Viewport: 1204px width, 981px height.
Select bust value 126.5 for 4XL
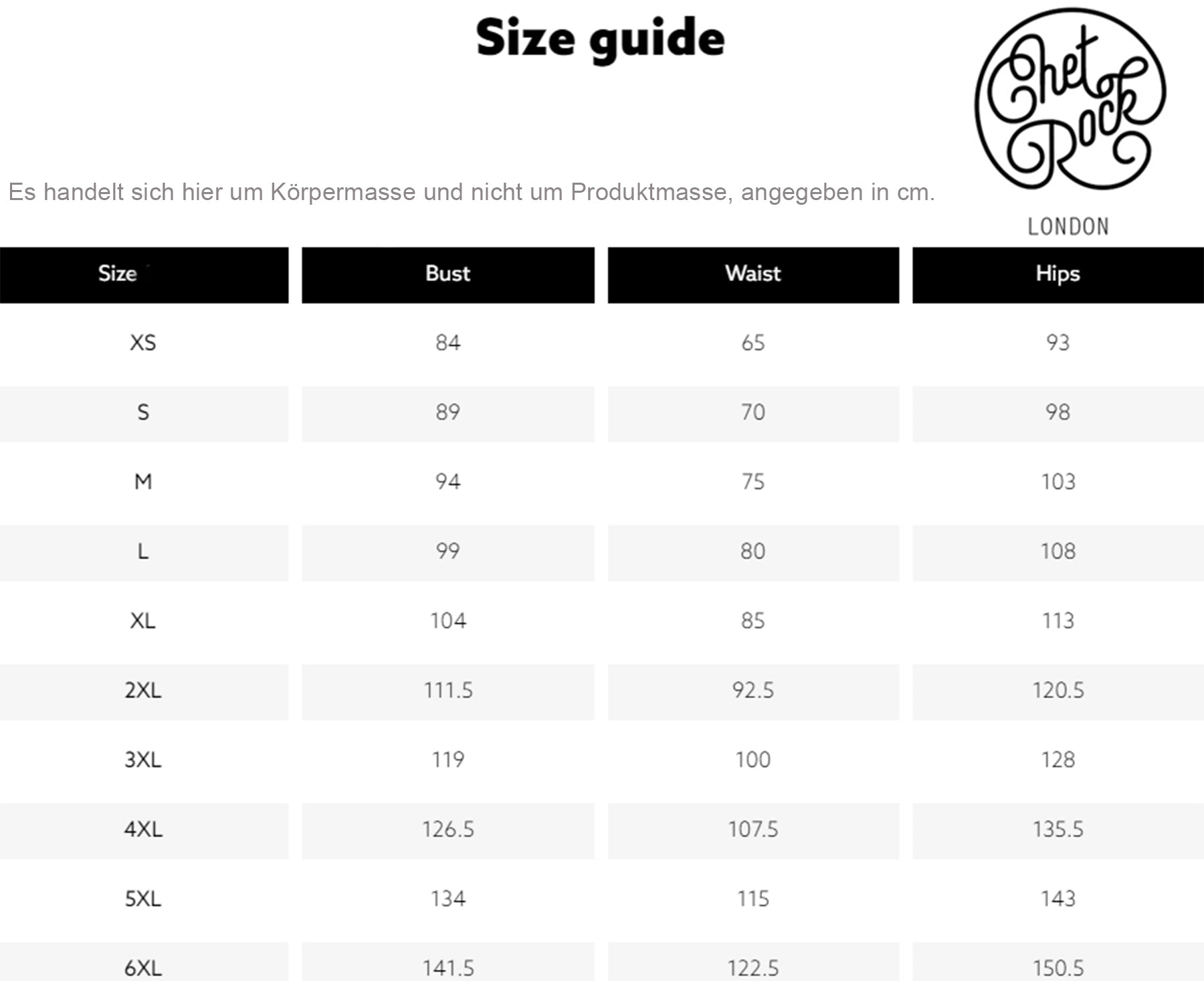tap(447, 830)
